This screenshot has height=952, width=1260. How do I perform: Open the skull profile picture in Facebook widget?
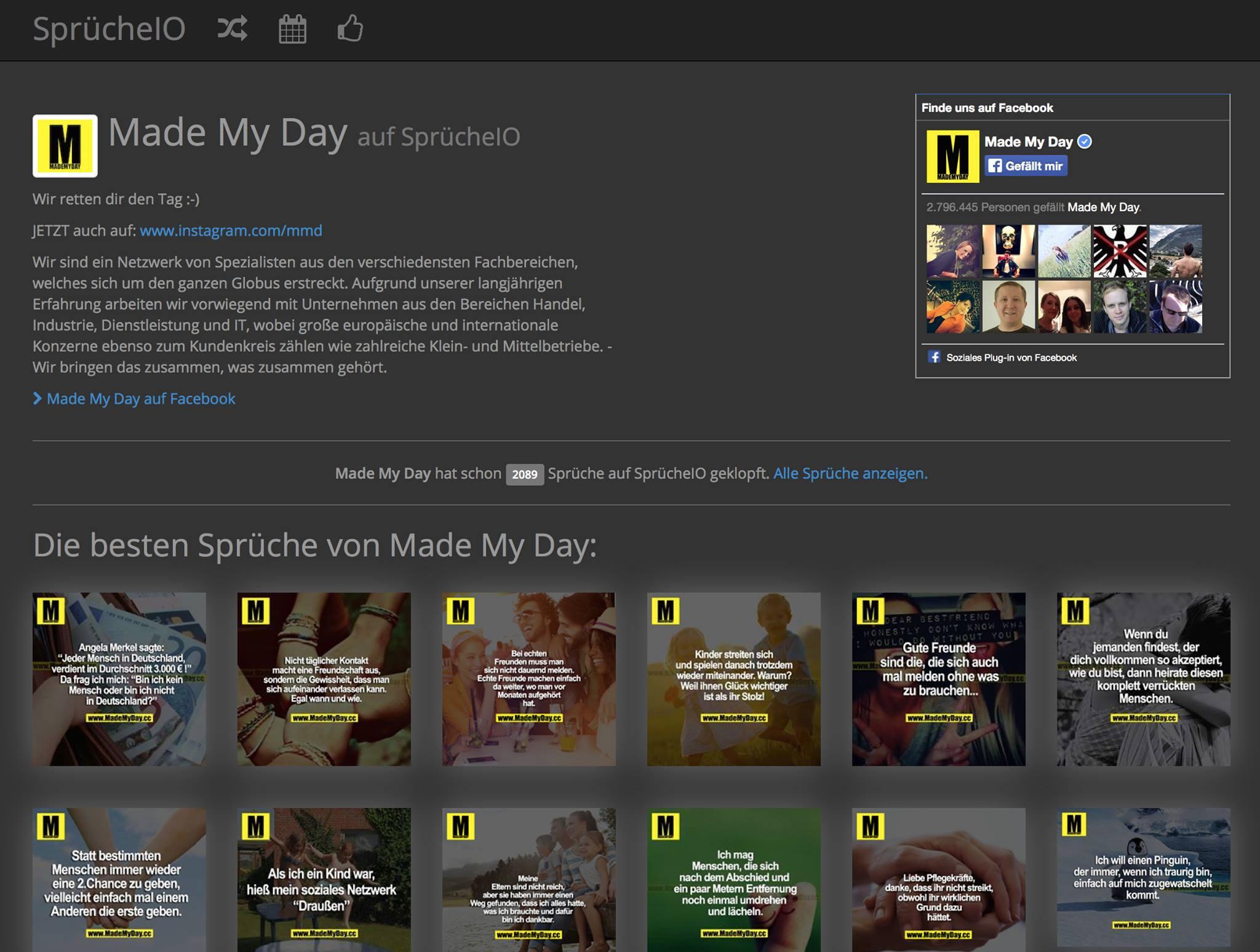tap(1008, 251)
